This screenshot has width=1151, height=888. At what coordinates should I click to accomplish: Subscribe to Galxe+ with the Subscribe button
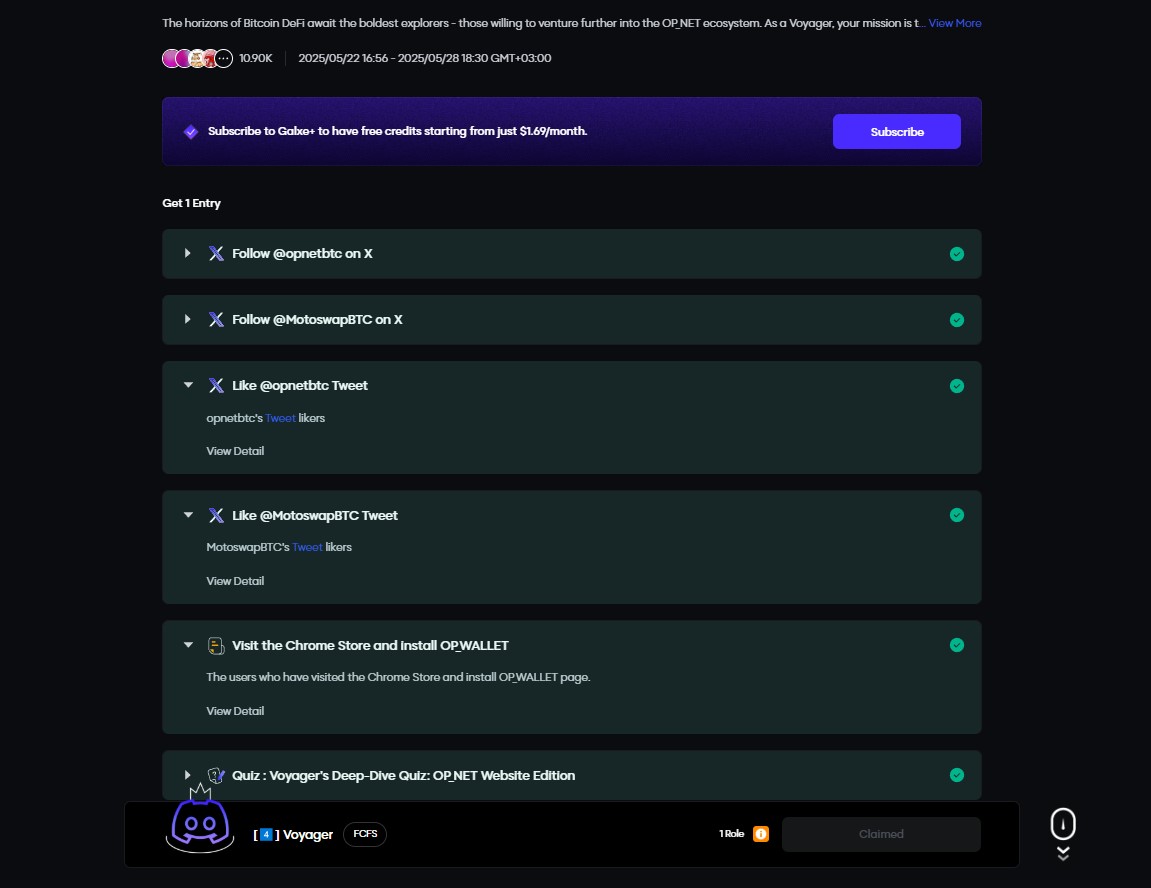tap(896, 132)
